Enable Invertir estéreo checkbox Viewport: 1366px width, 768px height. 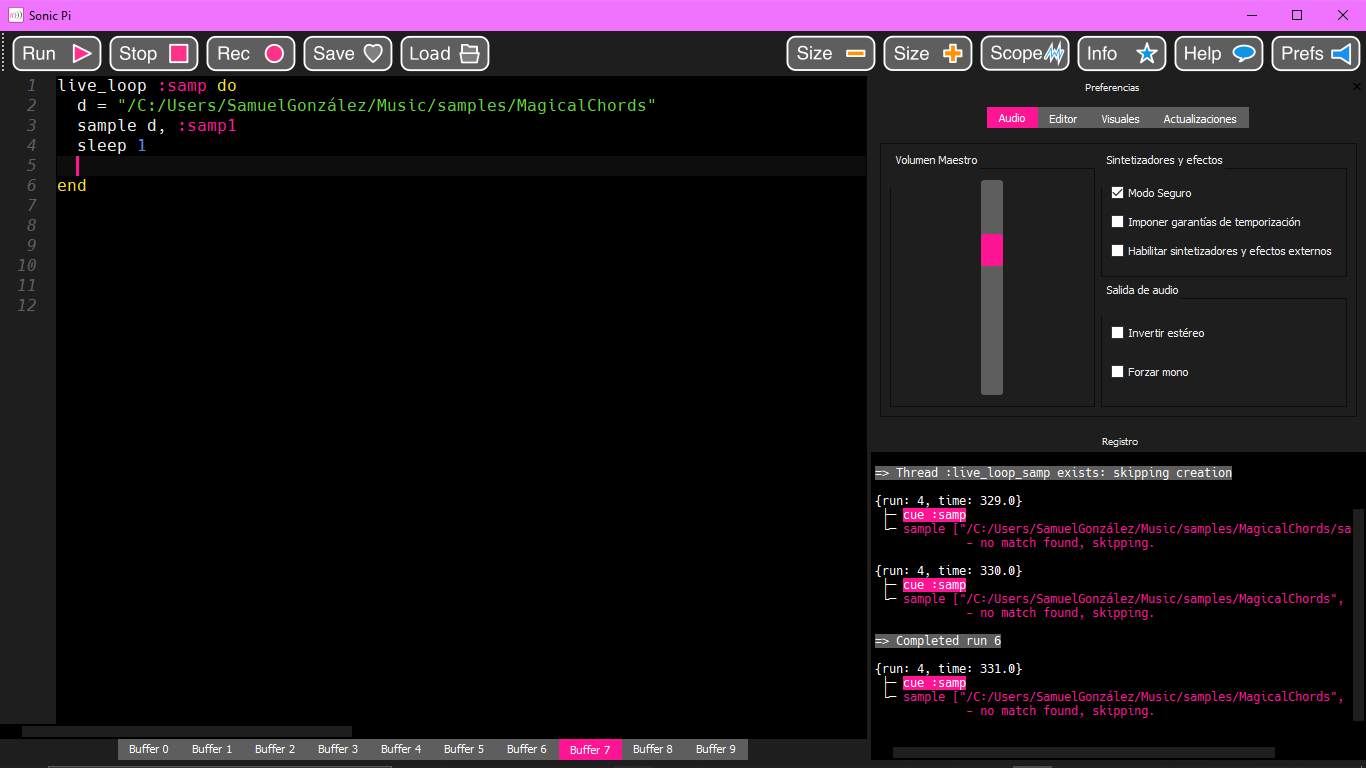click(x=1118, y=333)
